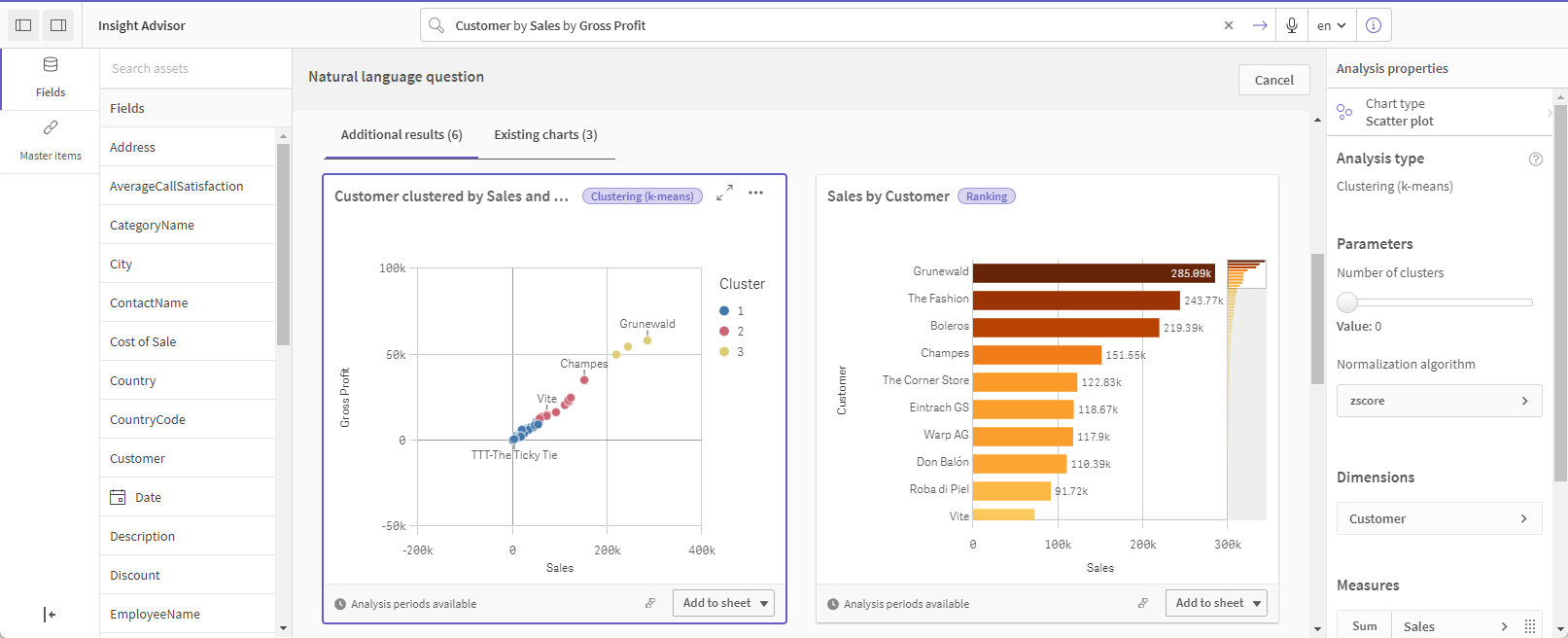The height and width of the screenshot is (638, 1568).
Task: Click the scatter plot chart type icon
Action: tap(1344, 112)
